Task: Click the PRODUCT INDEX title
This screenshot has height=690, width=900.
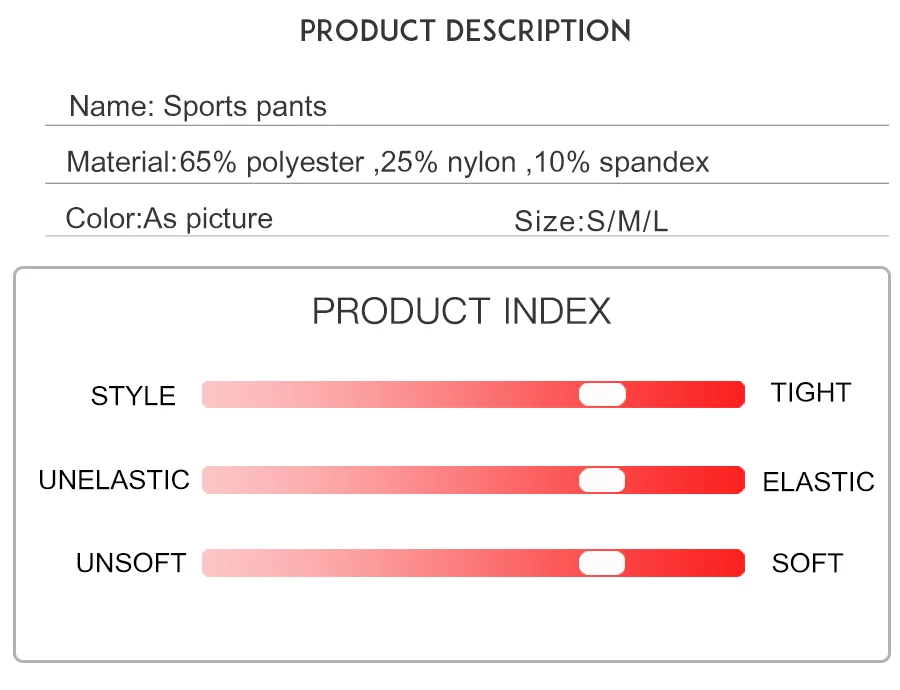Action: coord(461,312)
